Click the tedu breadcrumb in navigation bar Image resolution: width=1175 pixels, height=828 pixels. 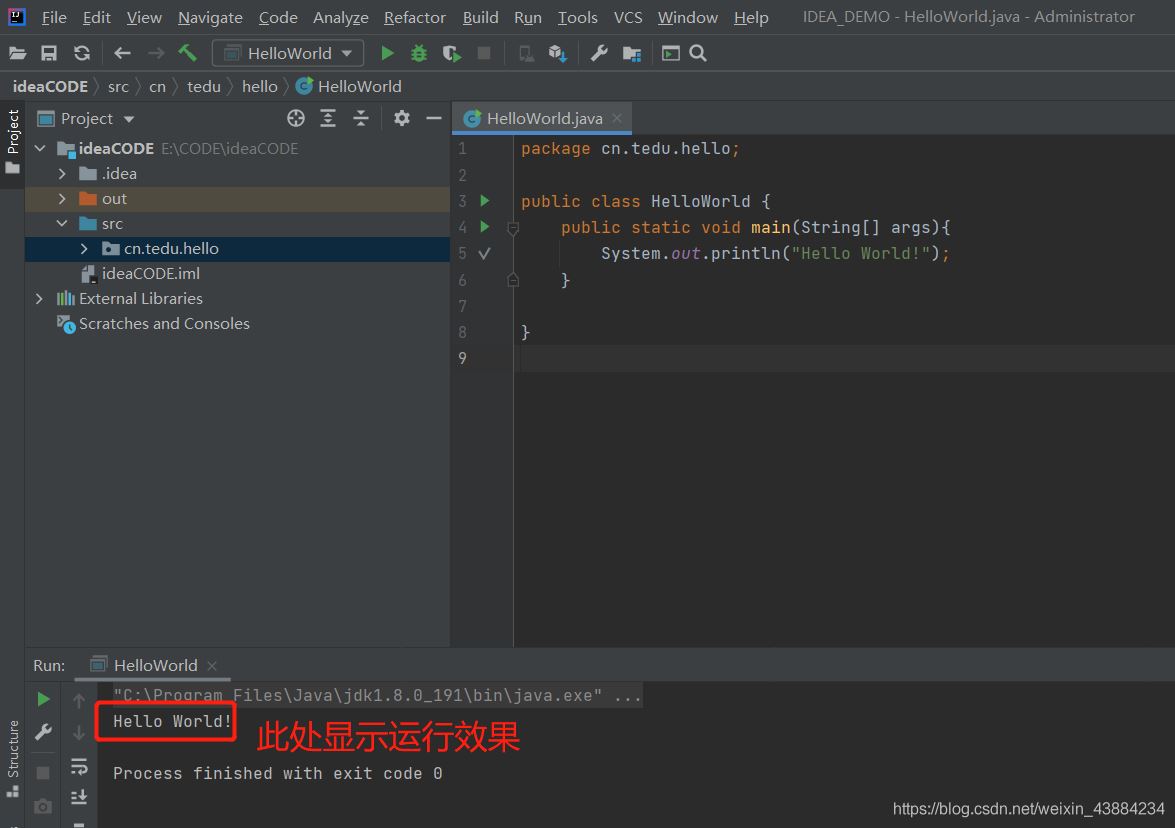click(204, 86)
